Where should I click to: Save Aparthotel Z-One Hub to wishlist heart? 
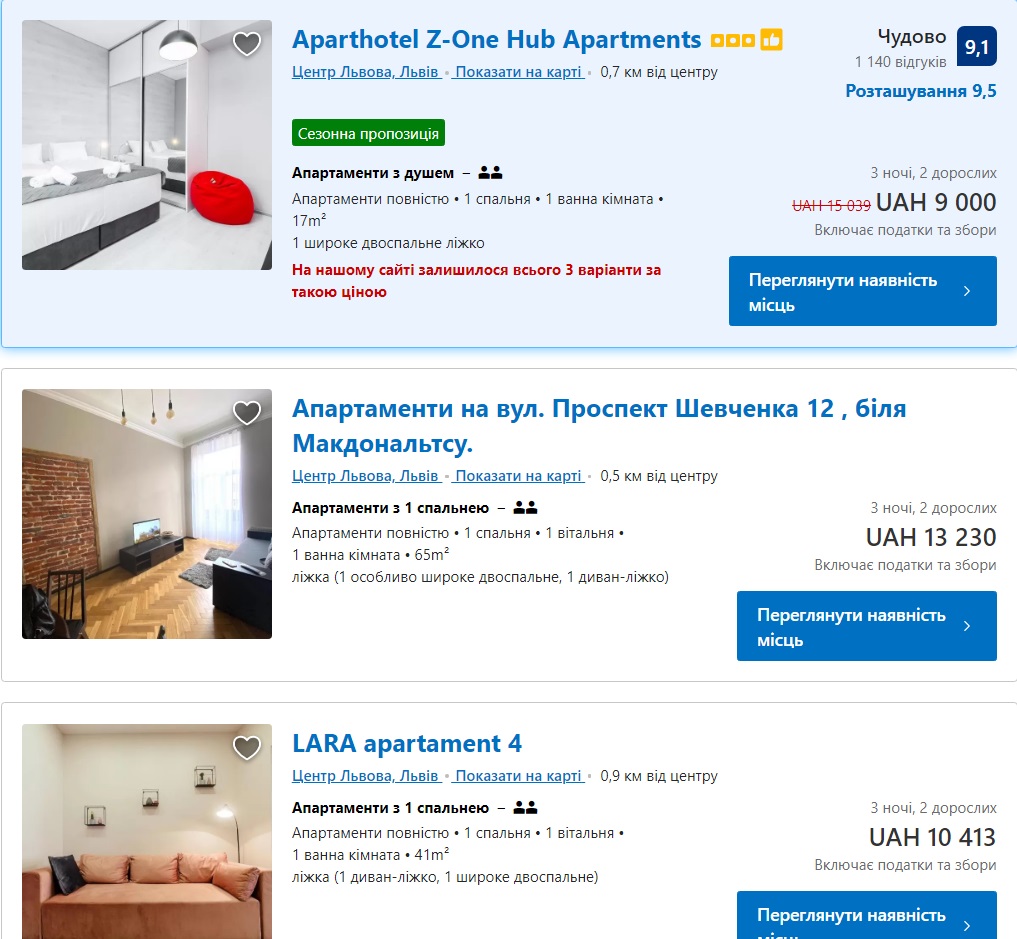[246, 44]
